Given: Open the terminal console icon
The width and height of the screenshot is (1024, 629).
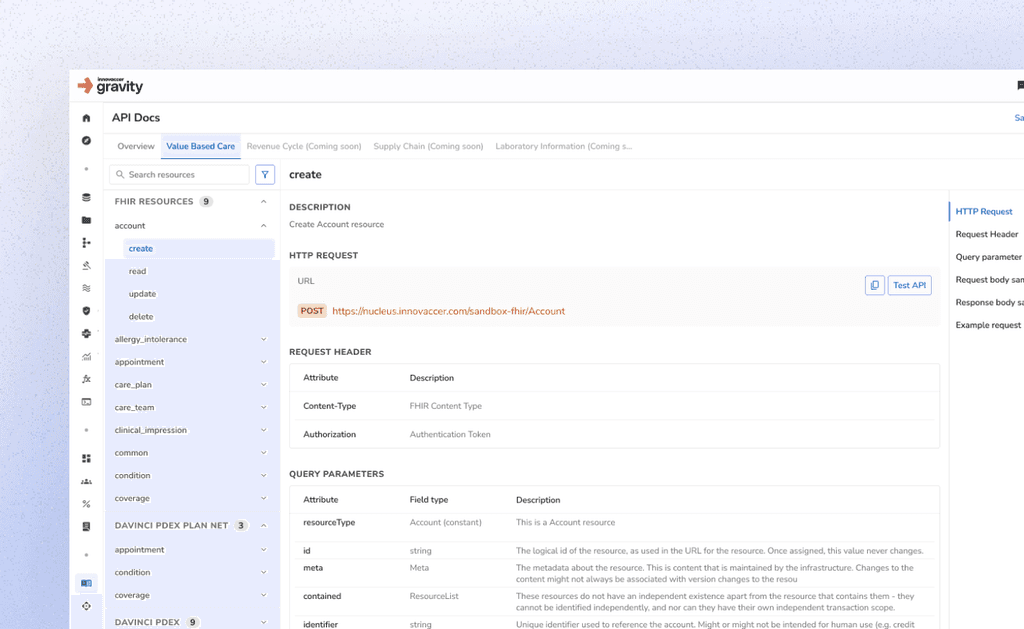Looking at the screenshot, I should (x=86, y=402).
